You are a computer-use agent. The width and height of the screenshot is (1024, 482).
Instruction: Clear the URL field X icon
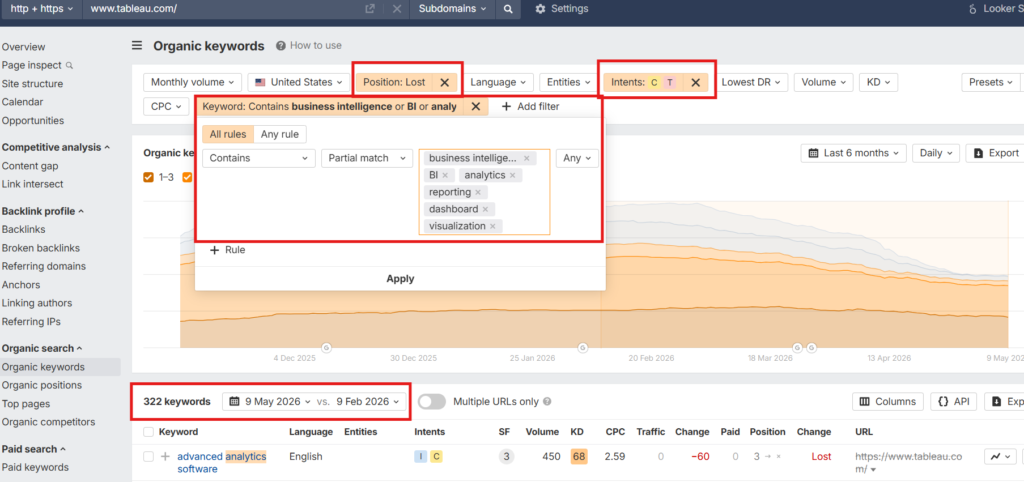[x=397, y=9]
